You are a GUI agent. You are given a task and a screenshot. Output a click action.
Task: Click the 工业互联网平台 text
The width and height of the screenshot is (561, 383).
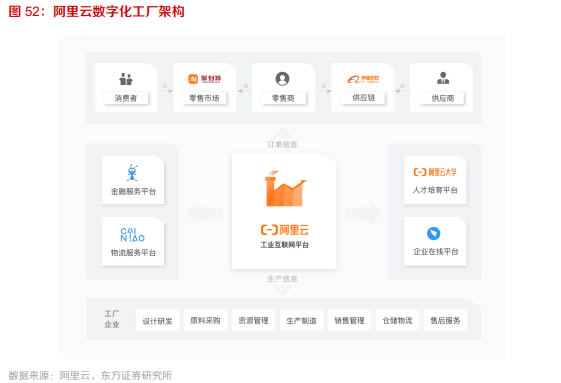pyautogui.click(x=284, y=245)
